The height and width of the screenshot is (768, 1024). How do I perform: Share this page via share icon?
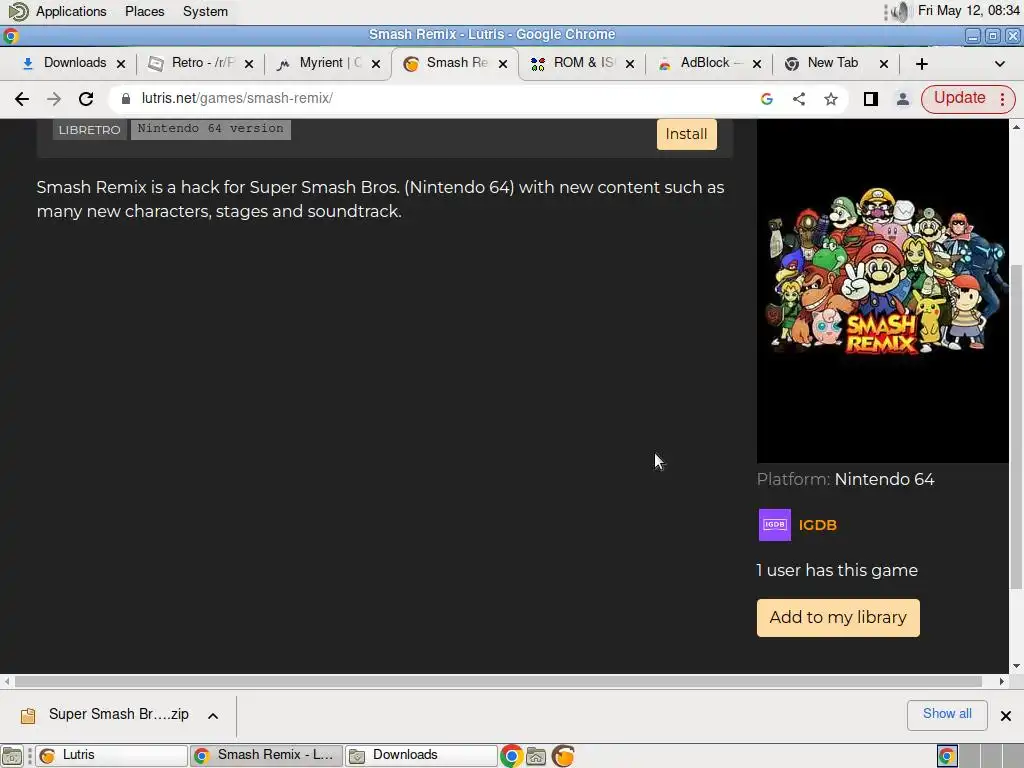tap(799, 99)
